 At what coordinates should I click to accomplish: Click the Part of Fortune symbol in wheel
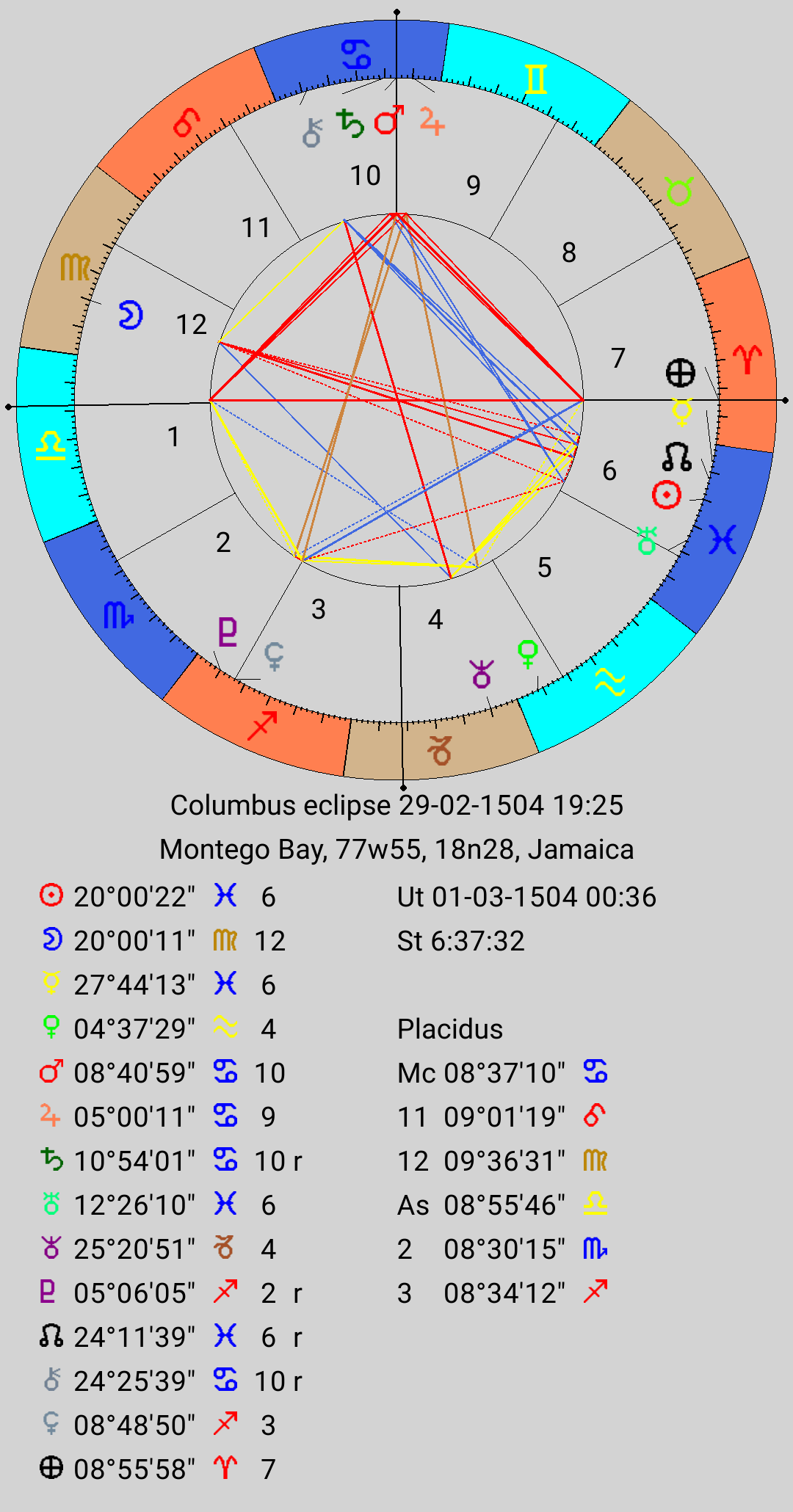click(x=680, y=373)
